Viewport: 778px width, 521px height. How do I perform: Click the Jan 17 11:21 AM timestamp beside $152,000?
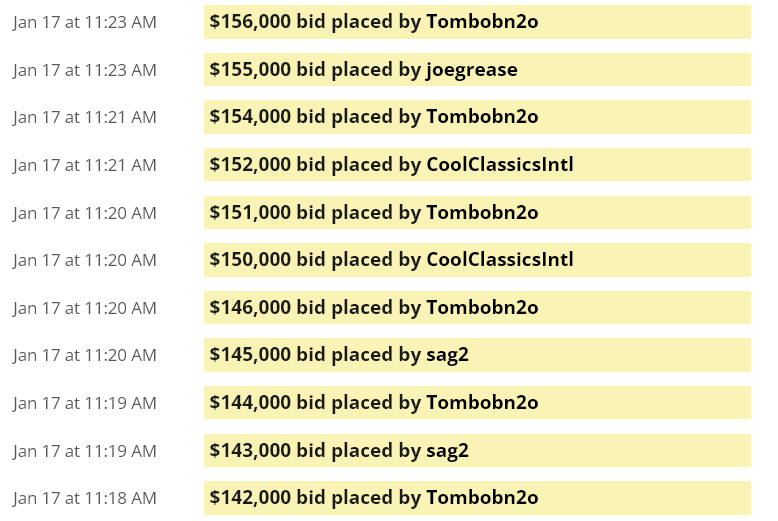85,165
